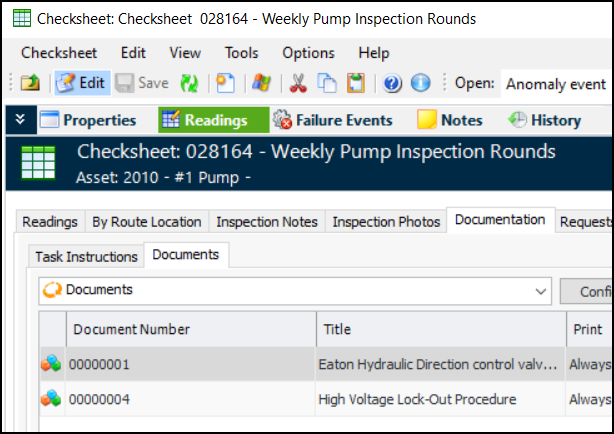614x434 pixels.
Task: Open the View menu
Action: tap(185, 53)
